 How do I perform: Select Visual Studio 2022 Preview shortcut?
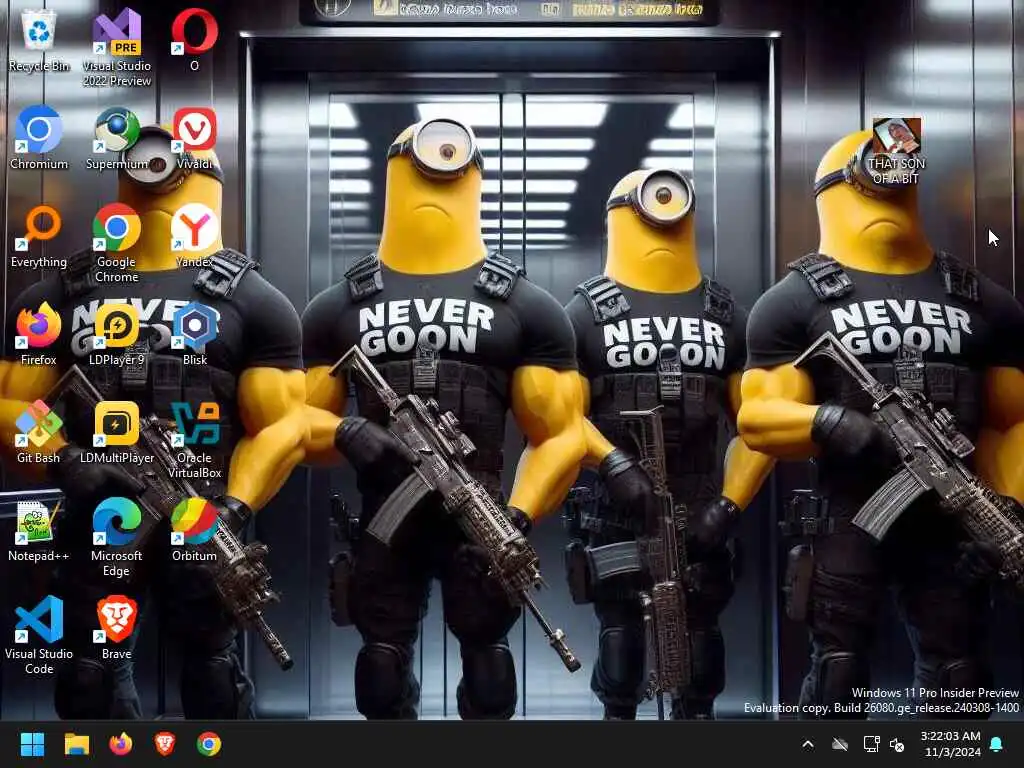point(116,48)
